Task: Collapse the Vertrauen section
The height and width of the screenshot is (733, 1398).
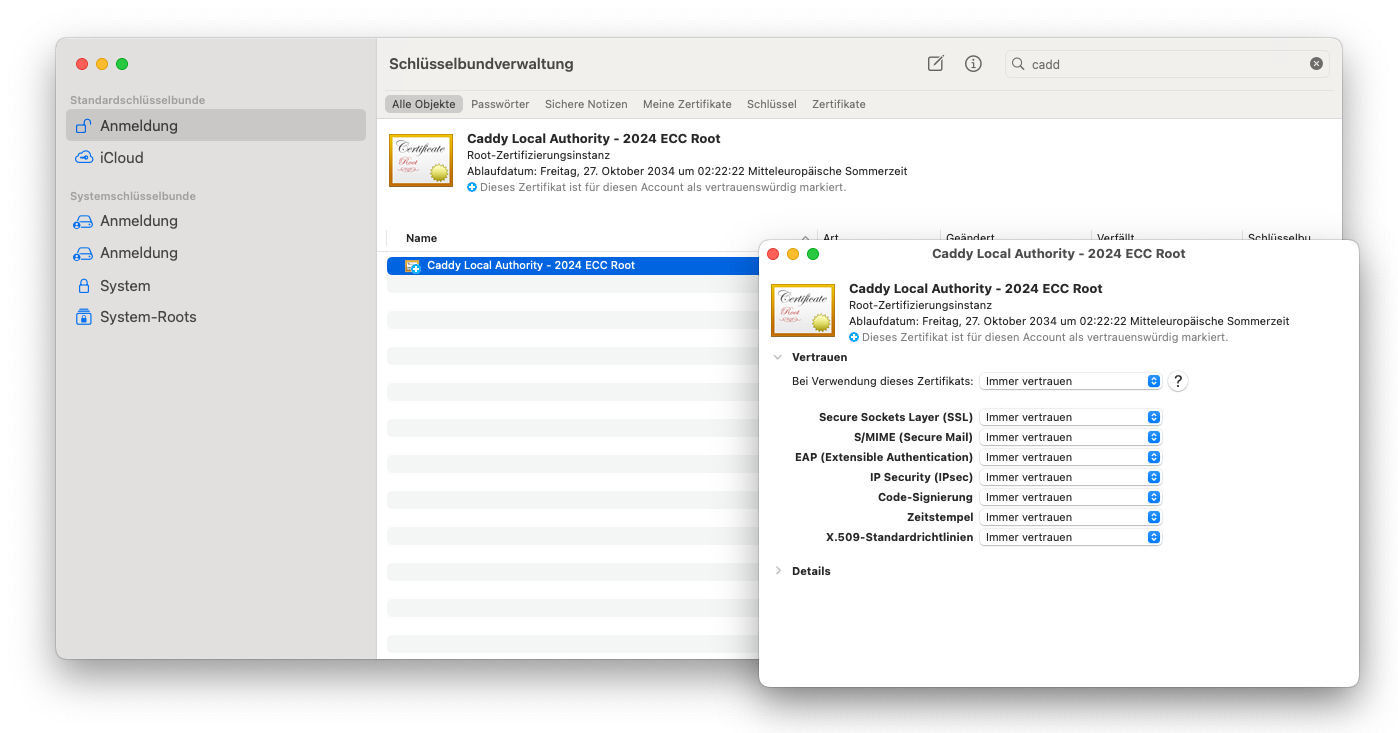Action: (778, 357)
